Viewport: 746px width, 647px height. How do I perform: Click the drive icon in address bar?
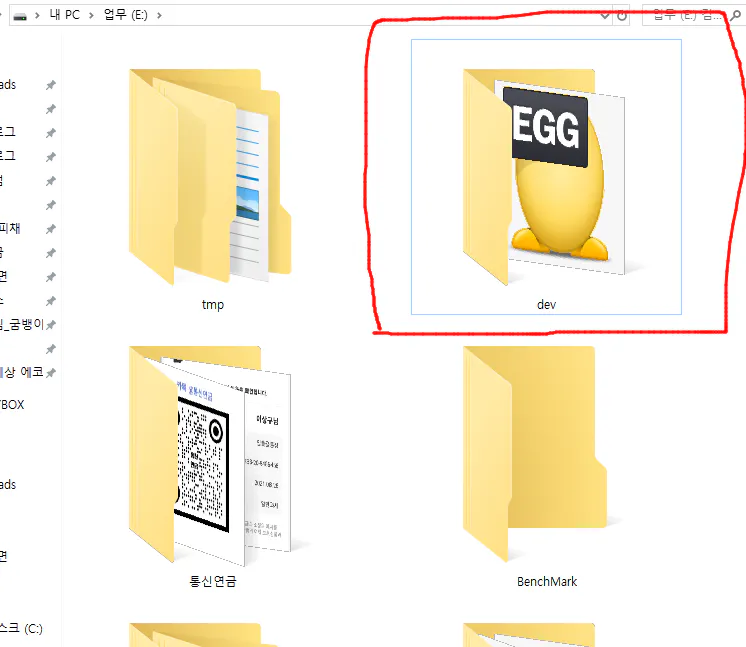[x=20, y=16]
